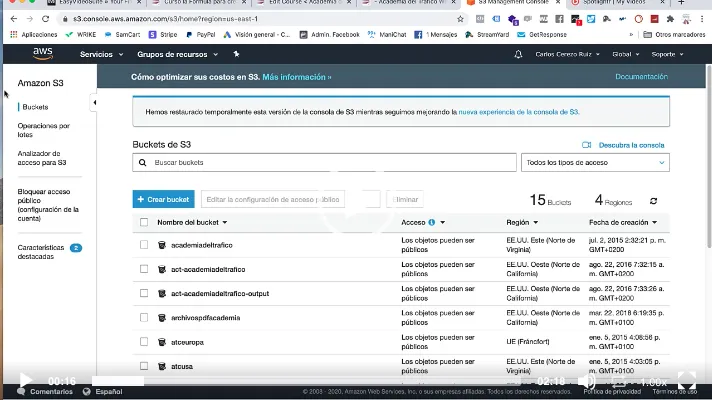Click the search magnifier icon in bucket search
This screenshot has width=712, height=400.
[143, 163]
